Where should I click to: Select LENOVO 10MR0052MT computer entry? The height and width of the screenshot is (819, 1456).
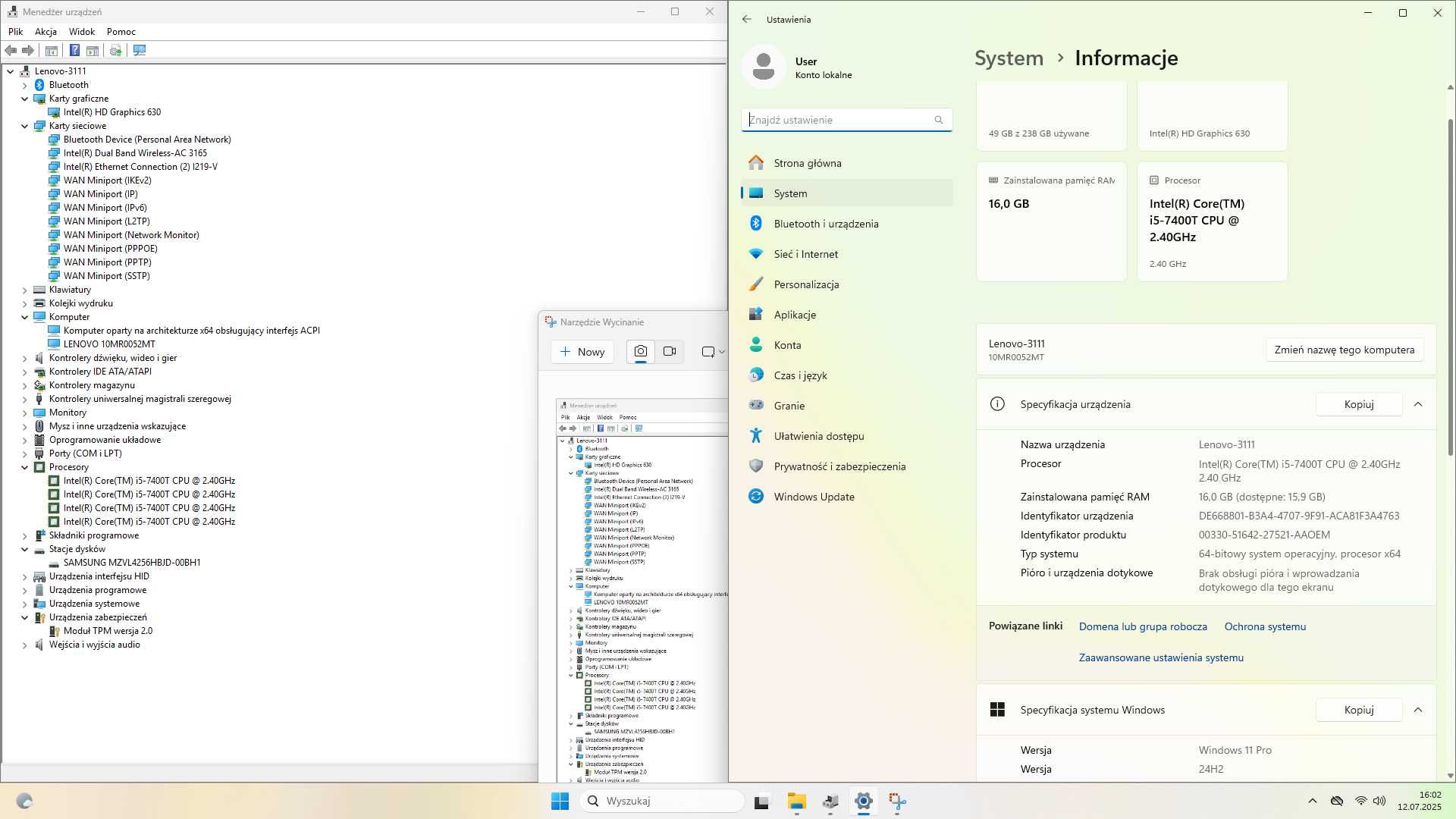[109, 344]
